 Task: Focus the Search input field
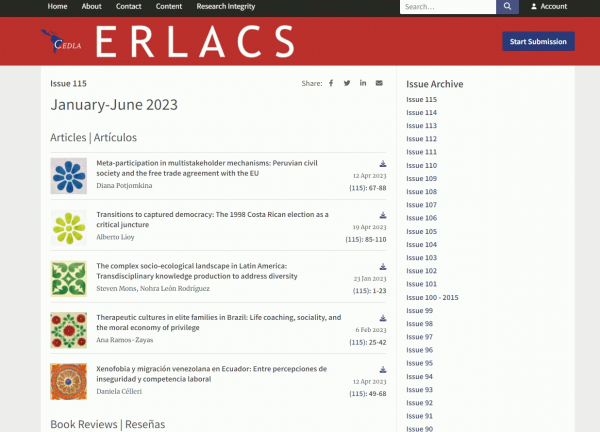(x=448, y=7)
